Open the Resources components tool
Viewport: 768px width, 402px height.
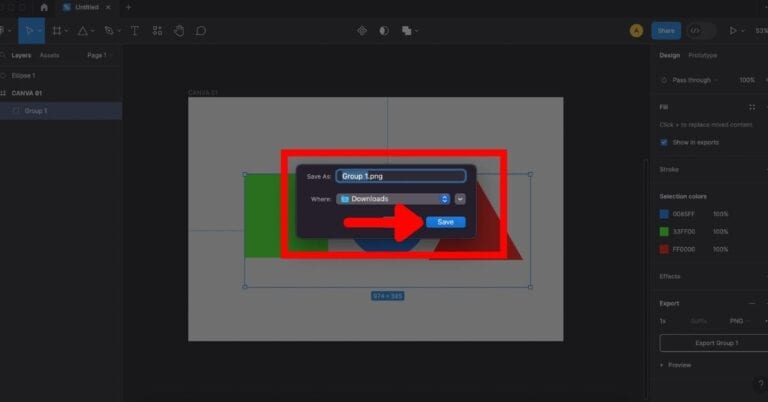[157, 31]
